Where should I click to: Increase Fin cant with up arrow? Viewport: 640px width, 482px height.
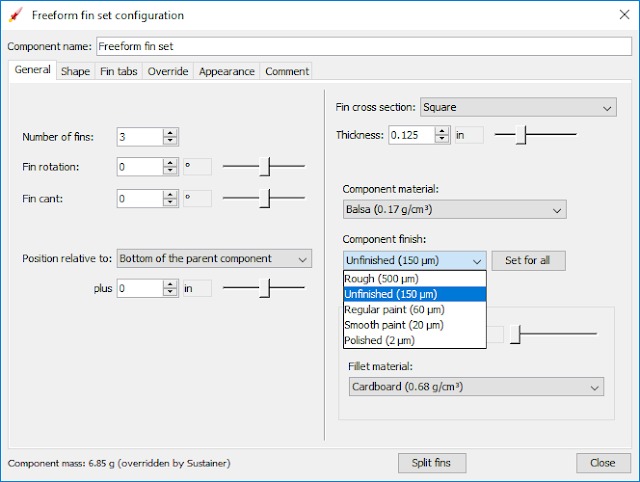pos(170,195)
